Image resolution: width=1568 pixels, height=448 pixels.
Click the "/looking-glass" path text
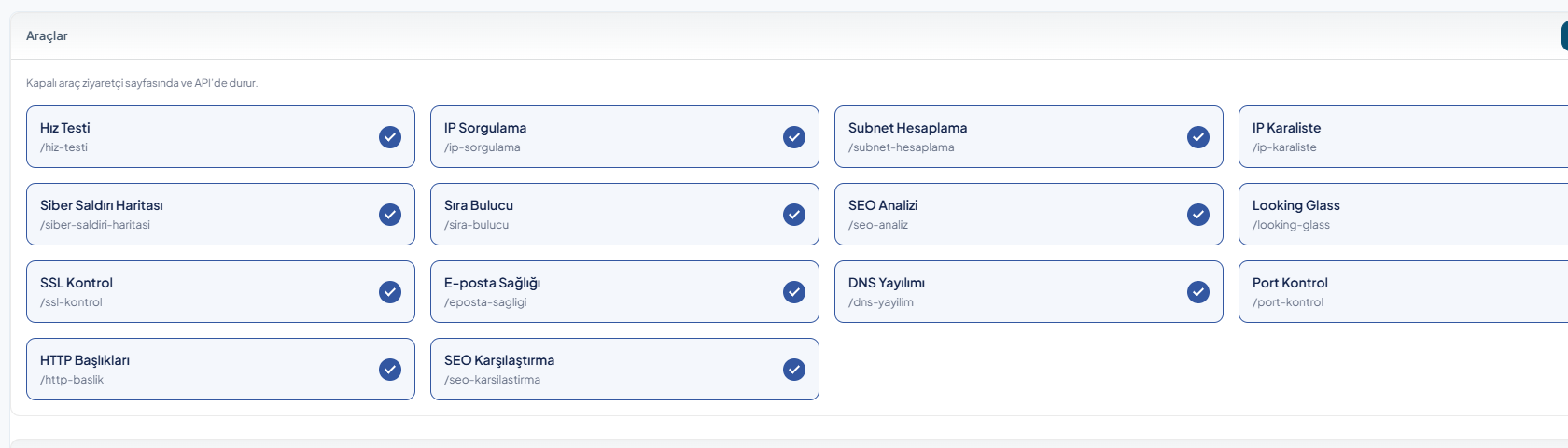click(x=1291, y=225)
